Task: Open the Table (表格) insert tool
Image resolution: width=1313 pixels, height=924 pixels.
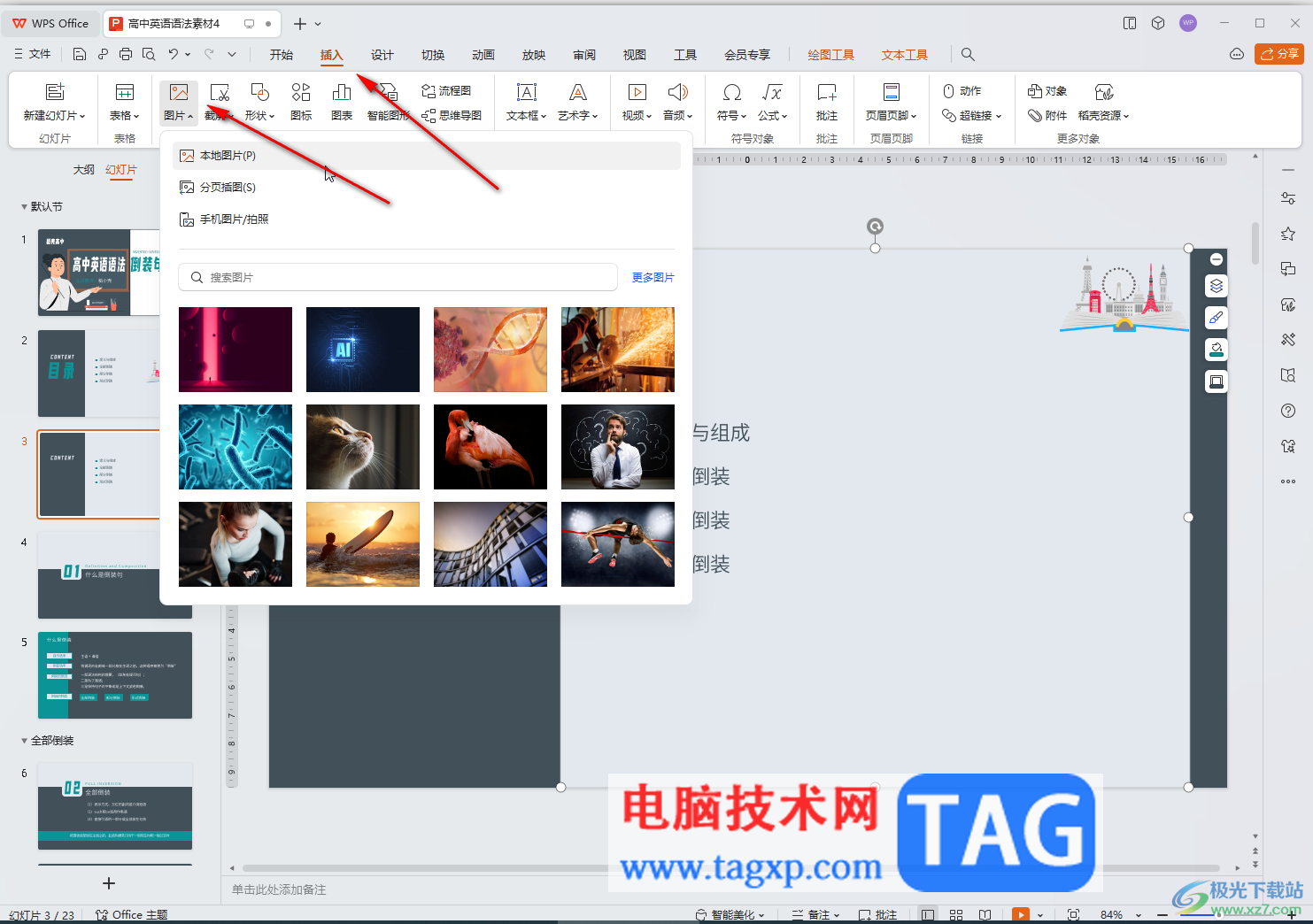Action: point(124,92)
